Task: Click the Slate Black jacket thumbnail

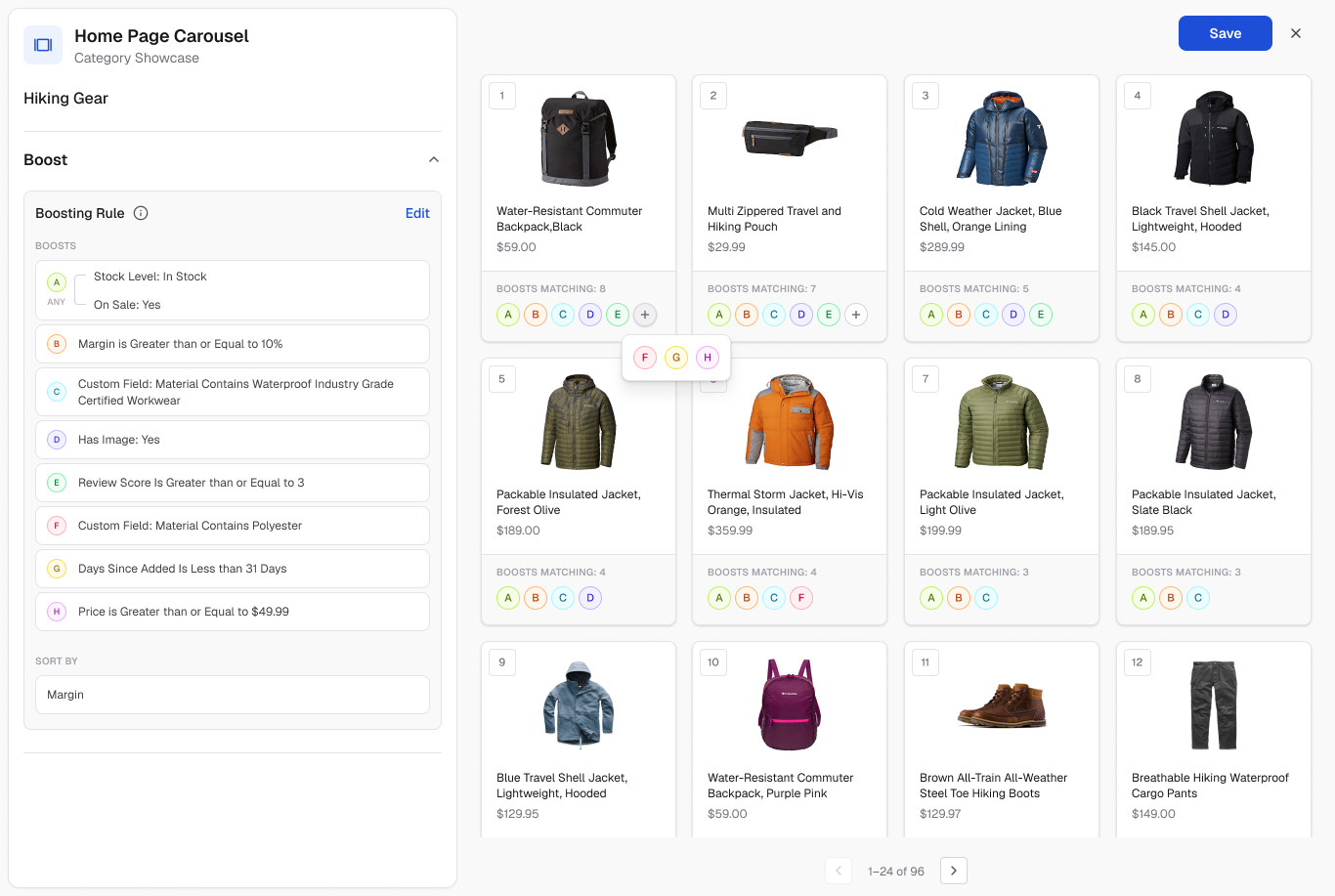Action: click(1214, 422)
